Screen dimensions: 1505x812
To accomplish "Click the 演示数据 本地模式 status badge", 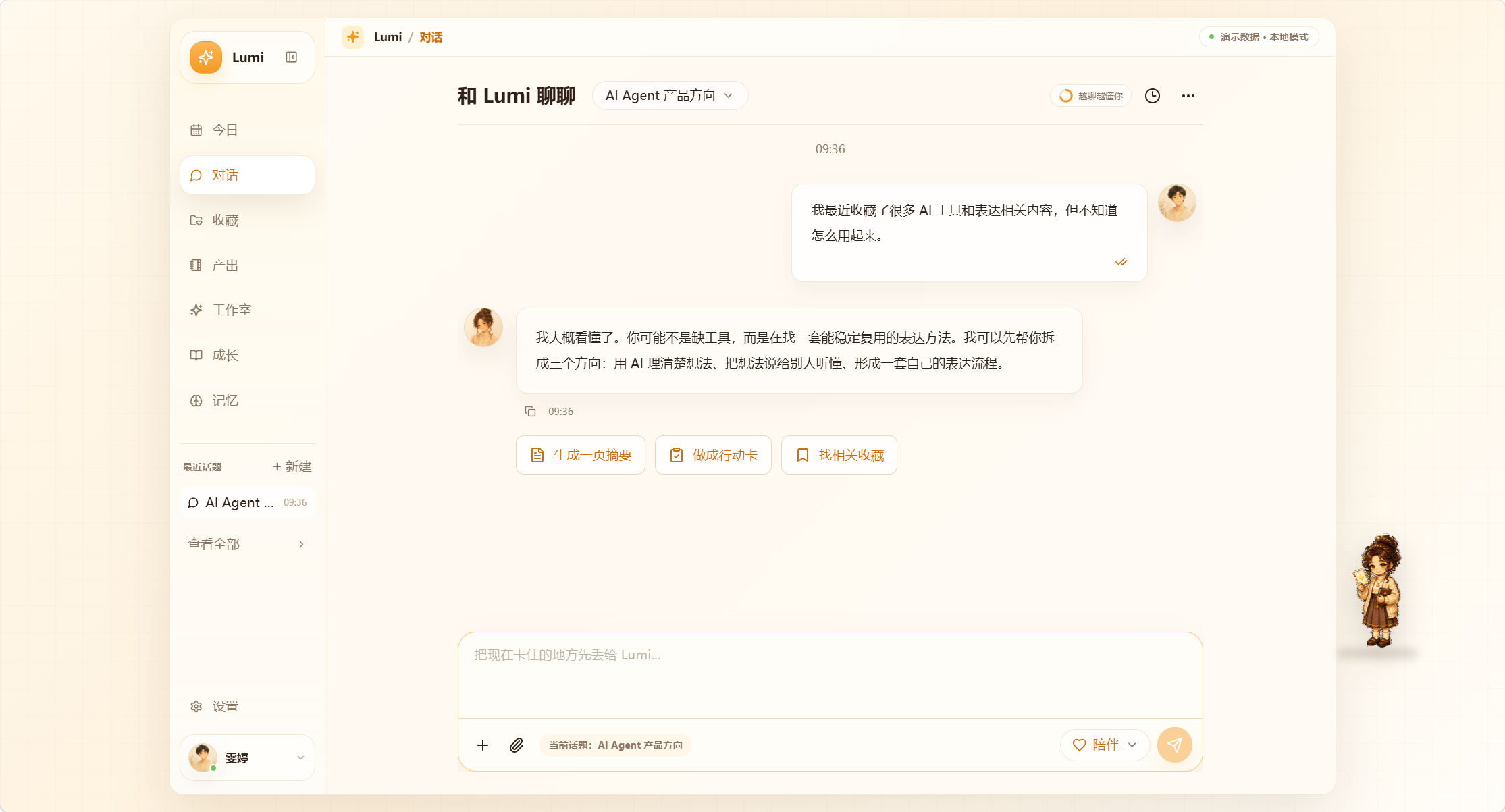I will (1259, 37).
